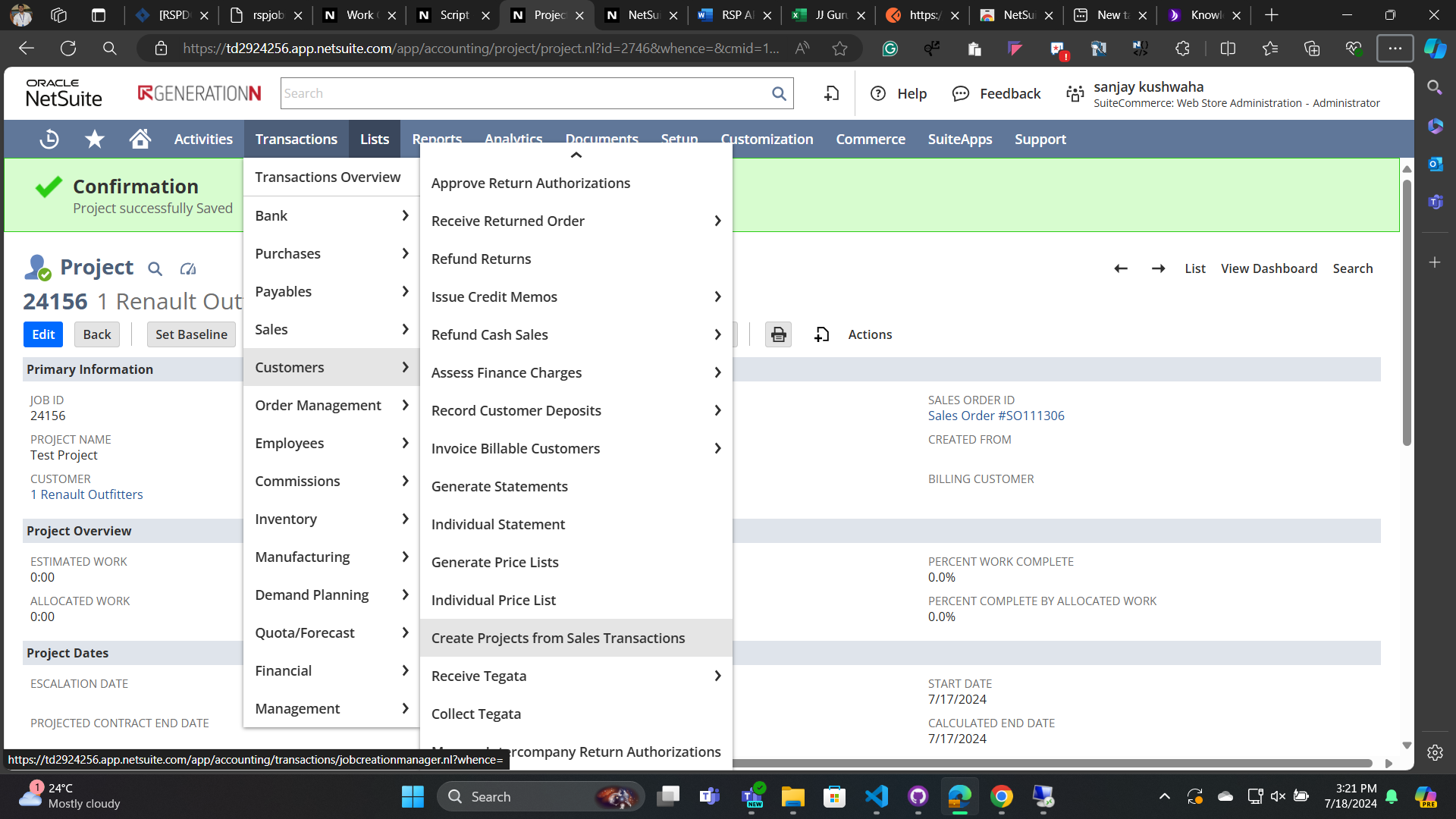This screenshot has width=1456, height=819.
Task: Click the print icon button
Action: pyautogui.click(x=778, y=334)
